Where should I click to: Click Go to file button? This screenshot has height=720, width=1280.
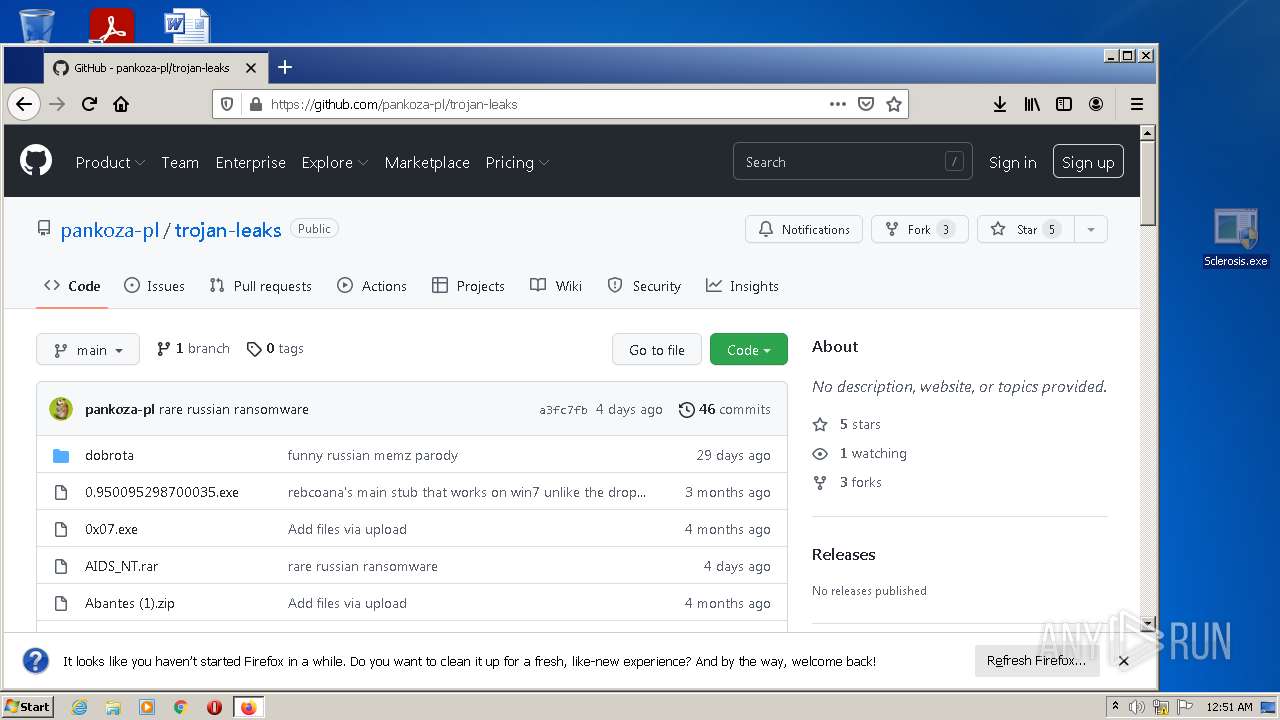coord(657,349)
